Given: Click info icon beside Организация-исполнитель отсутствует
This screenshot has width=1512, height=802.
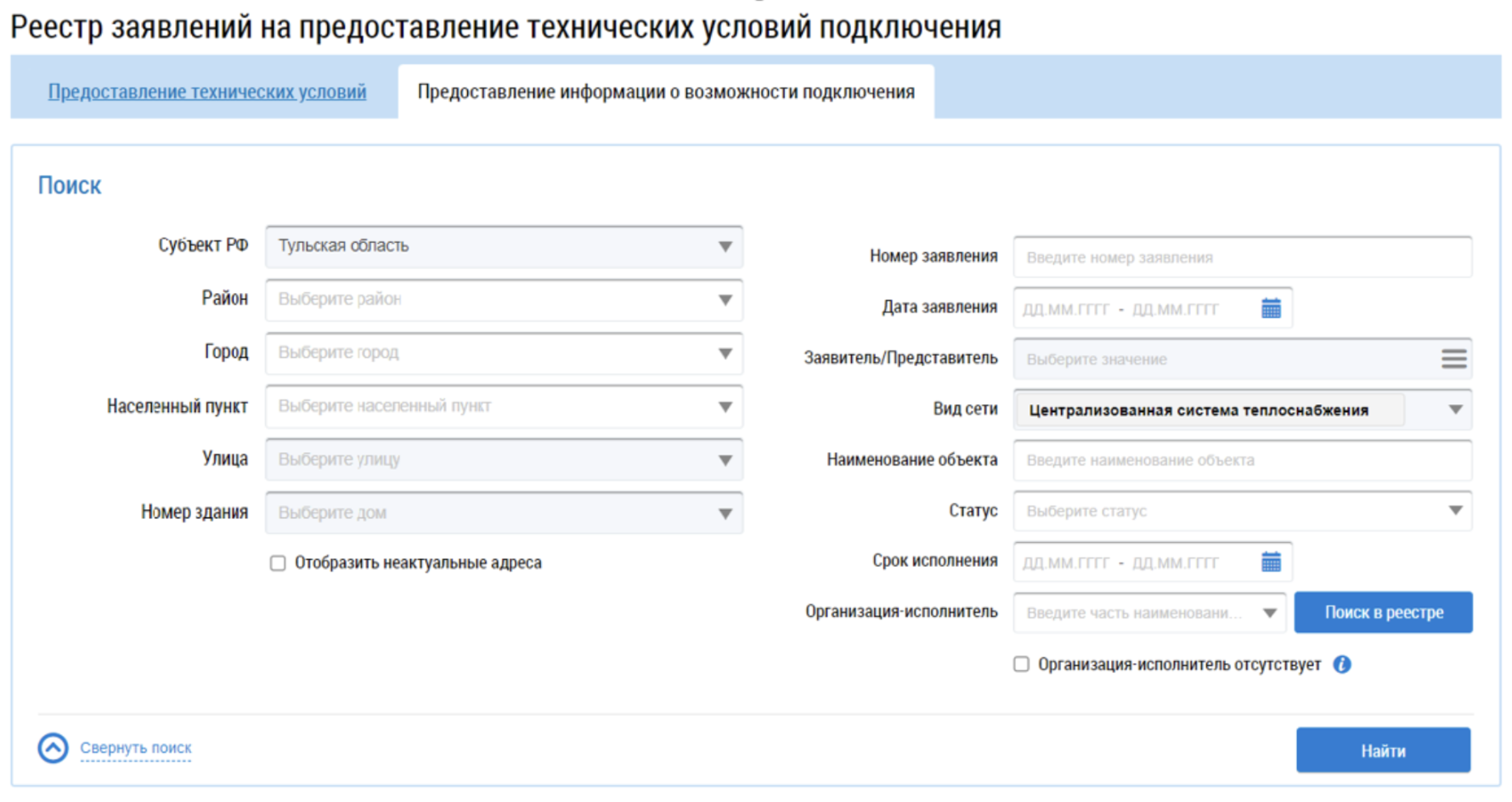Looking at the screenshot, I should click(x=1342, y=664).
